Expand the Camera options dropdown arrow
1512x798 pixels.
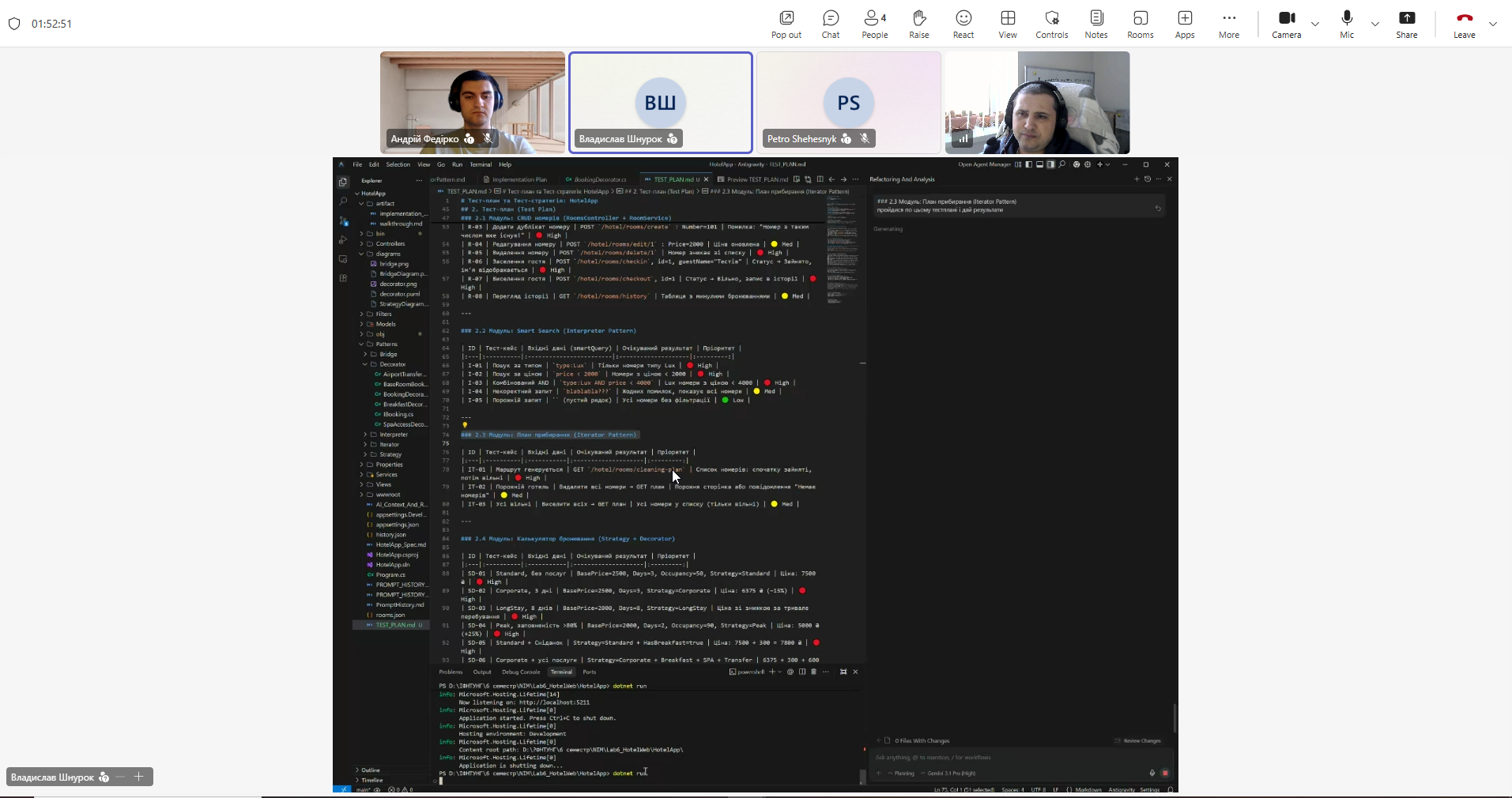click(1315, 24)
